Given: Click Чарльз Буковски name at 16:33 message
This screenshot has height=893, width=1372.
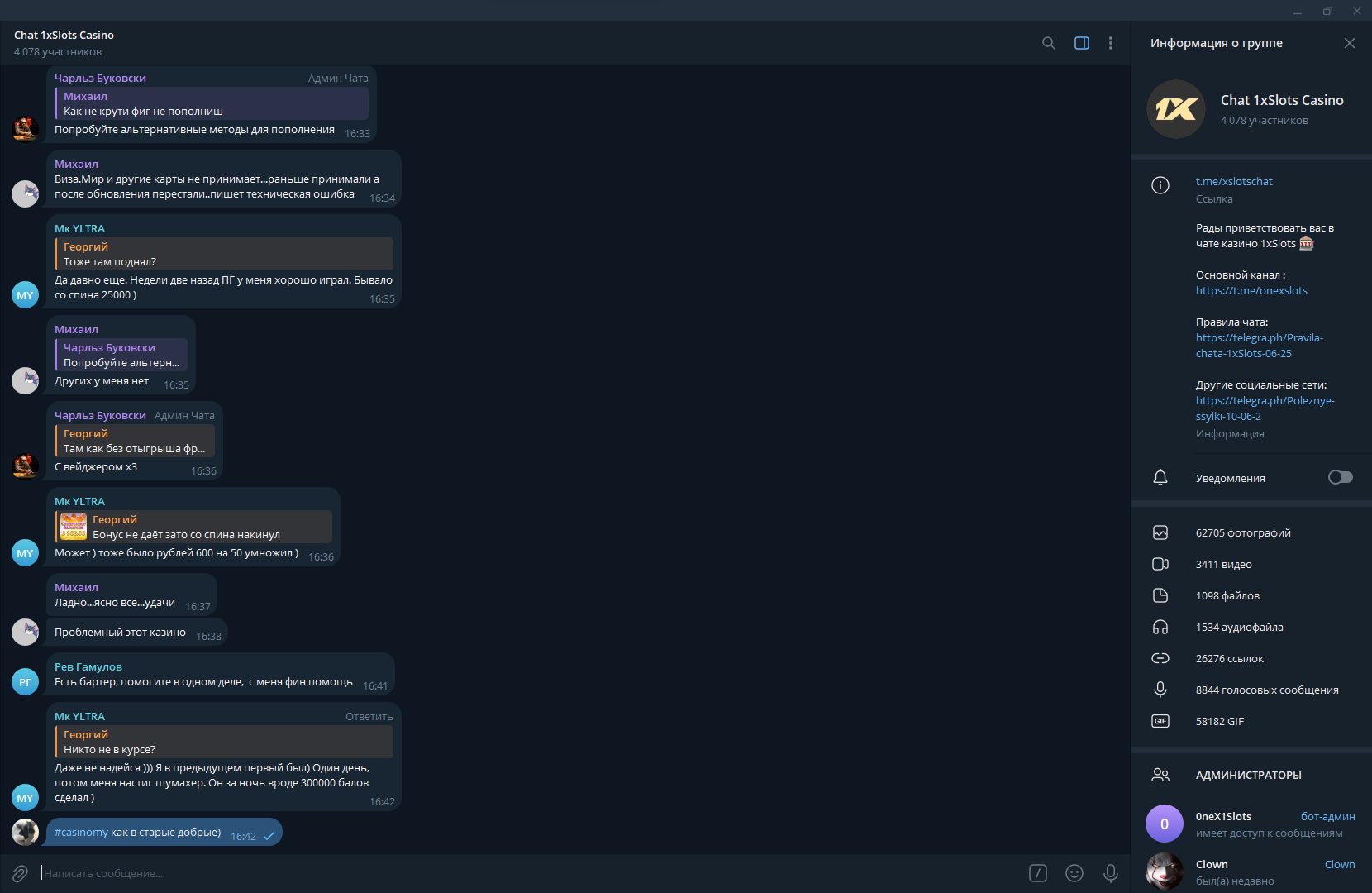Looking at the screenshot, I should [100, 78].
